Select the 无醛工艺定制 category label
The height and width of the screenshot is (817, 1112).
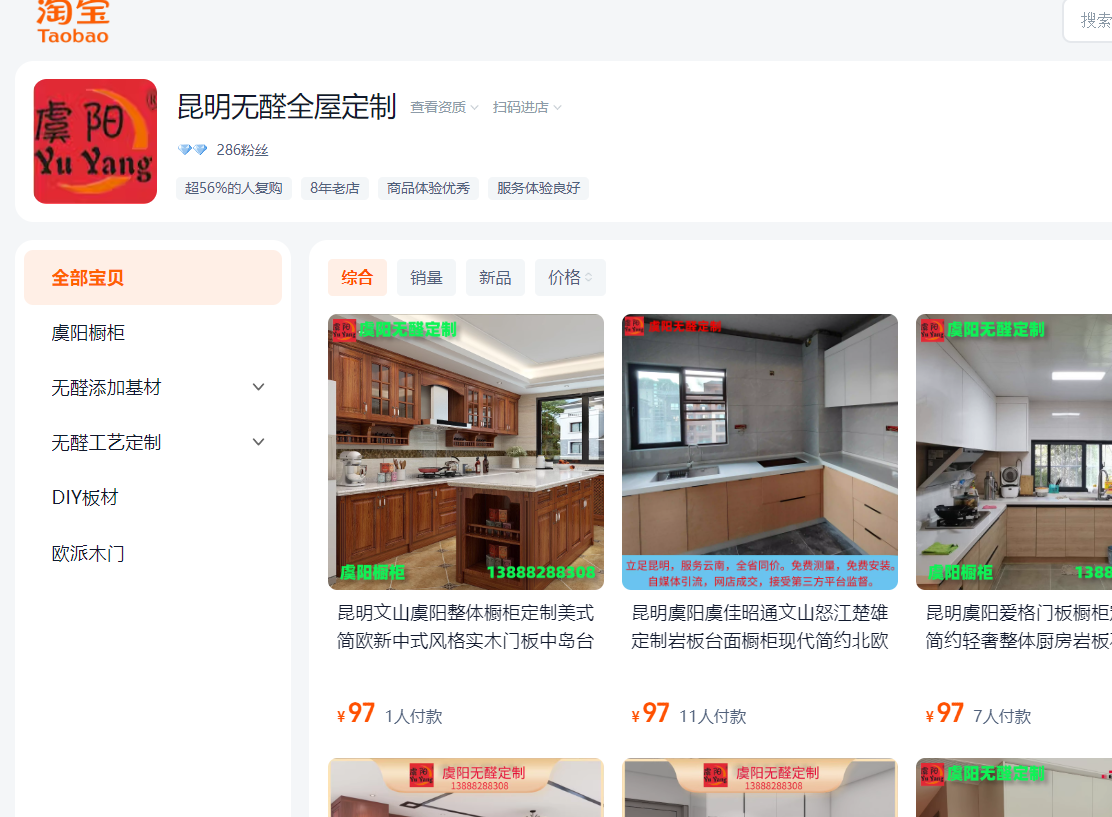coord(106,442)
